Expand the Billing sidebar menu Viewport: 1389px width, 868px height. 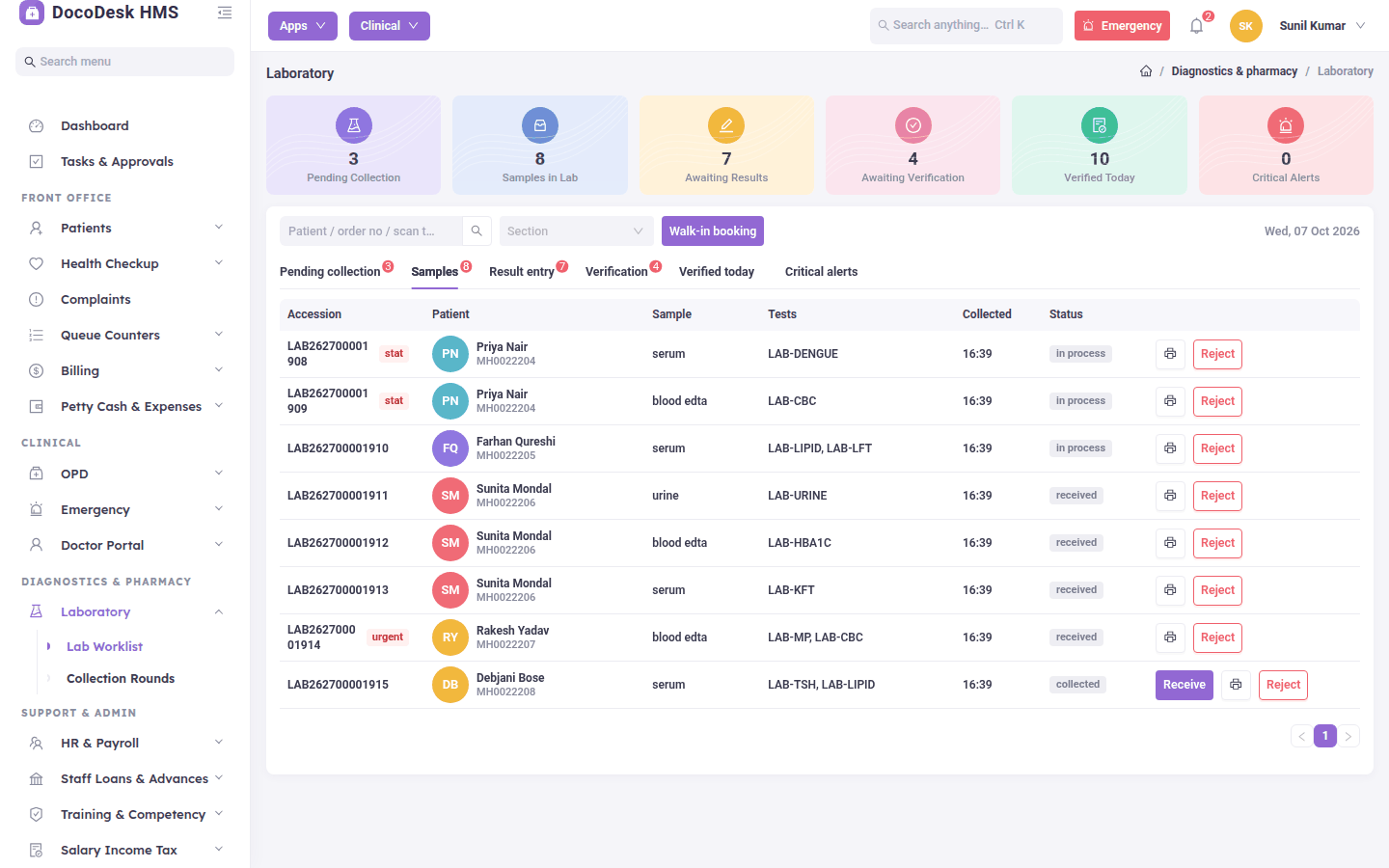coord(125,371)
